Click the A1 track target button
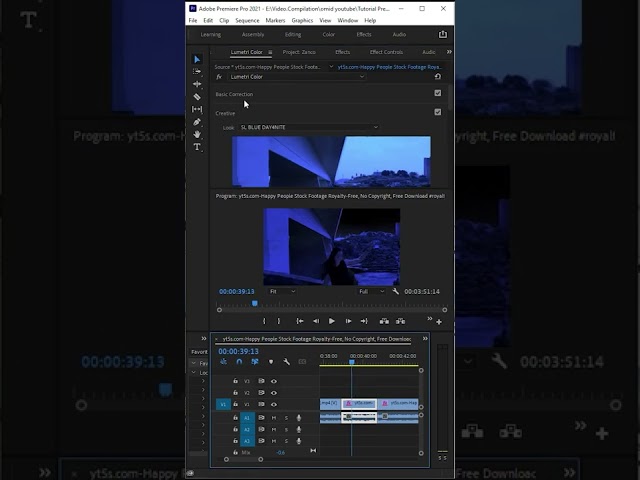 pyautogui.click(x=247, y=418)
